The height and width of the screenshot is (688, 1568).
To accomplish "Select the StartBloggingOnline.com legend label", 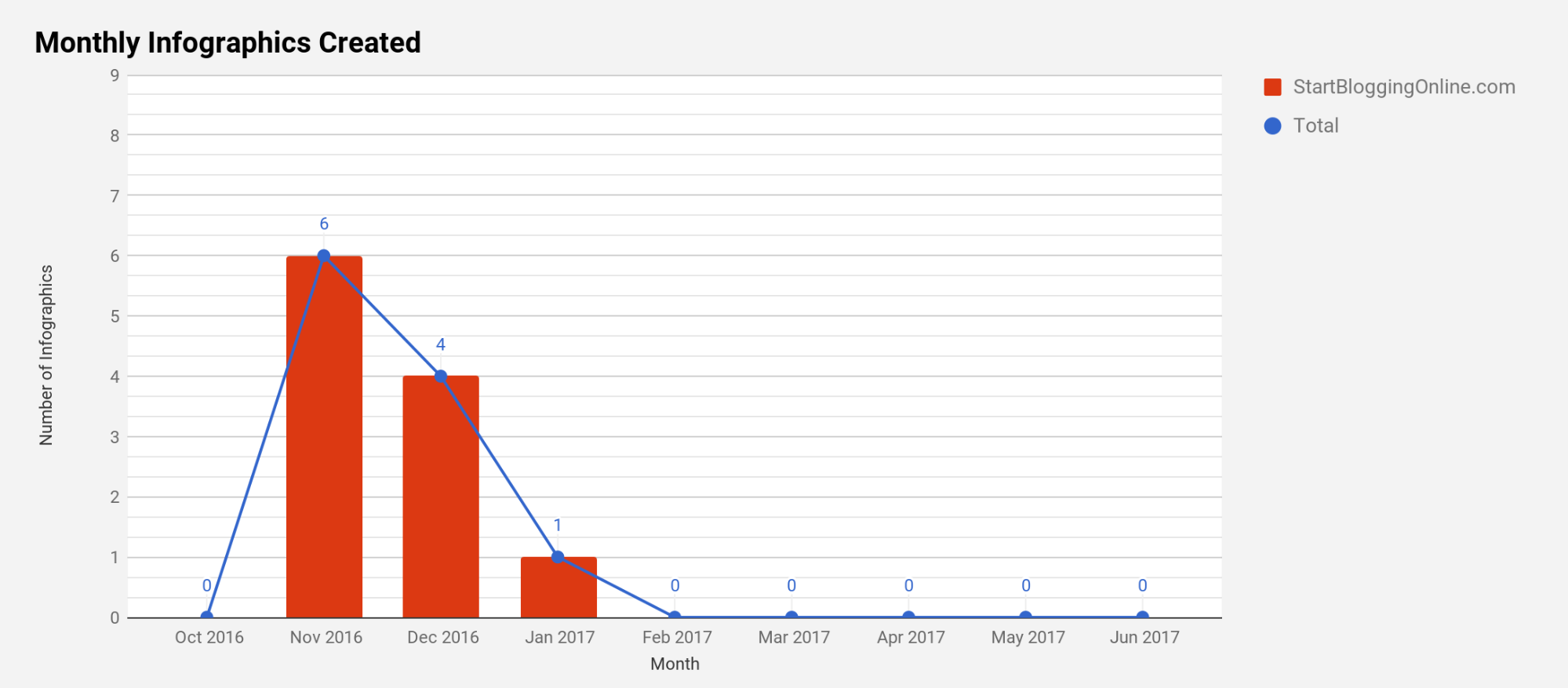I will [x=1404, y=87].
